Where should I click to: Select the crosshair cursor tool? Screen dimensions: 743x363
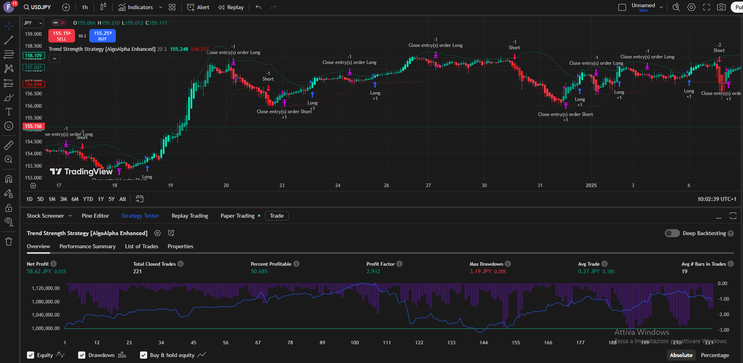[9, 26]
